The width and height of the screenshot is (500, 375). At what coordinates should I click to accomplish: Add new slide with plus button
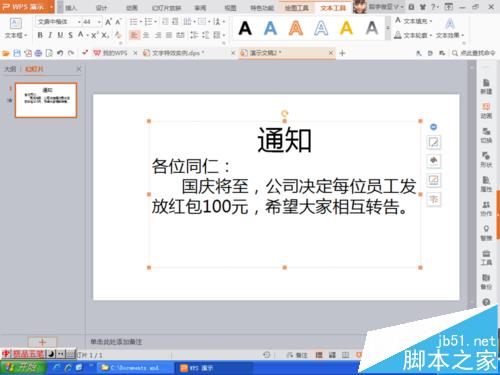pos(42,342)
